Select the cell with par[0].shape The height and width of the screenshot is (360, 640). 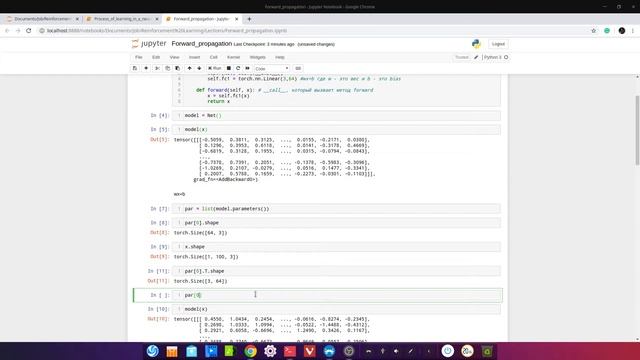[x=337, y=222]
